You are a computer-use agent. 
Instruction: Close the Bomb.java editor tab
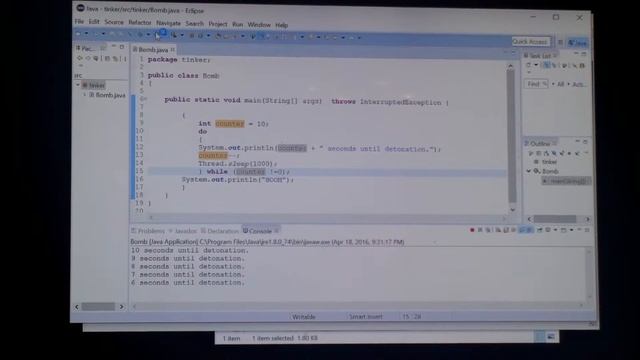173,49
